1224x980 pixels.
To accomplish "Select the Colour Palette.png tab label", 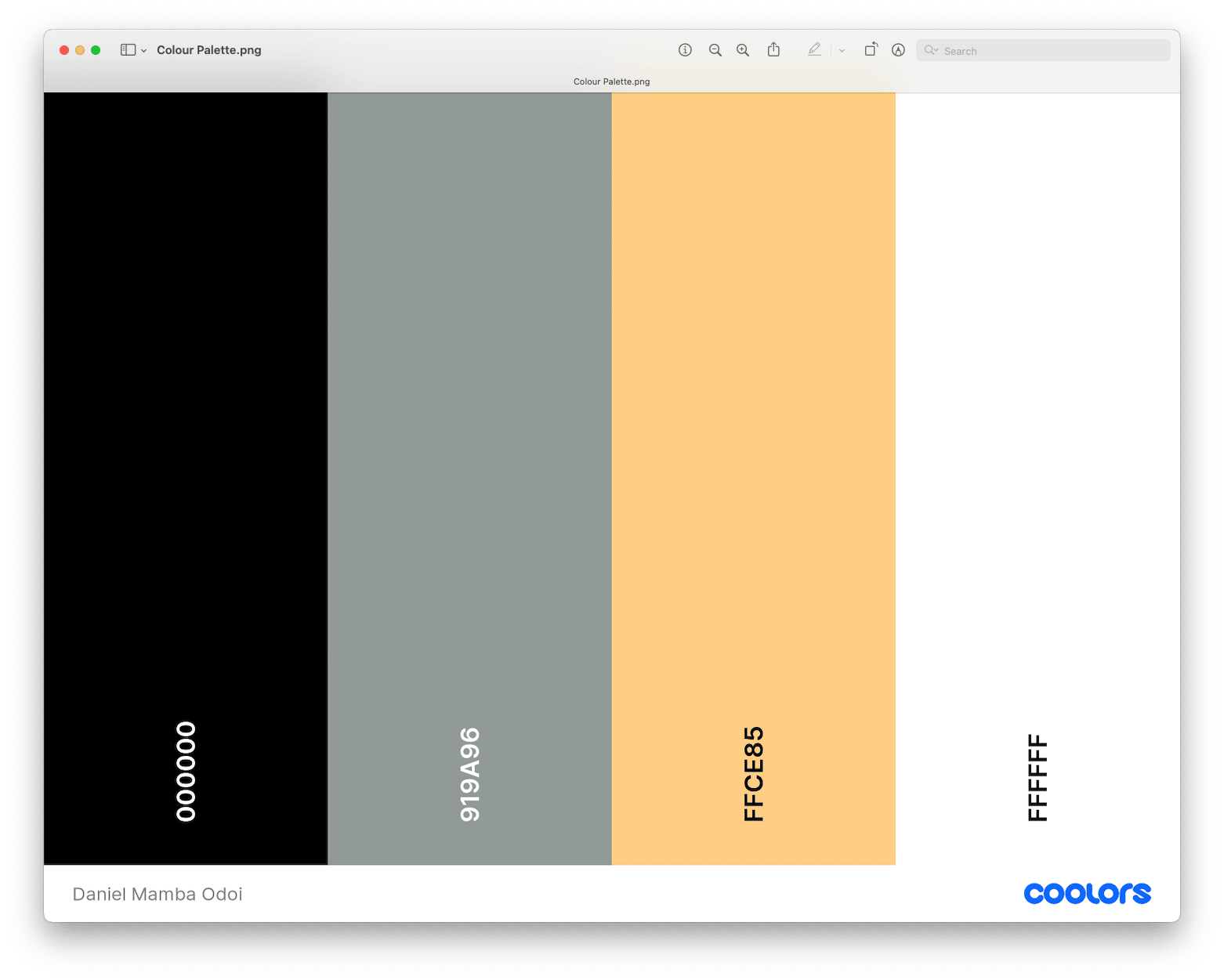I will (x=611, y=81).
